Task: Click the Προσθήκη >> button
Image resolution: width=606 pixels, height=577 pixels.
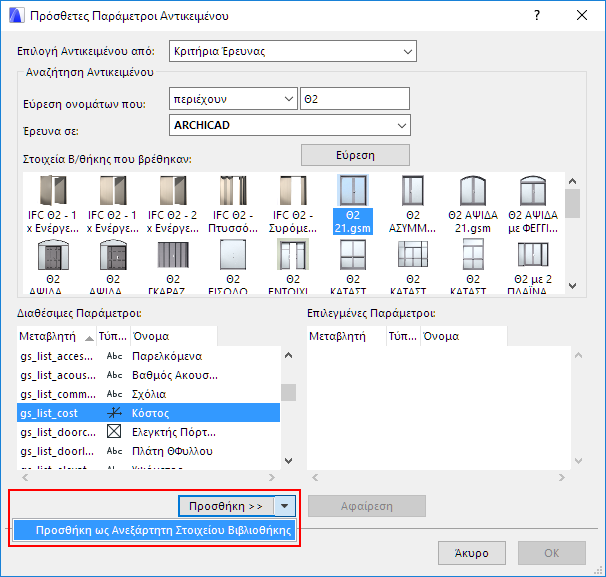Action: (226, 506)
